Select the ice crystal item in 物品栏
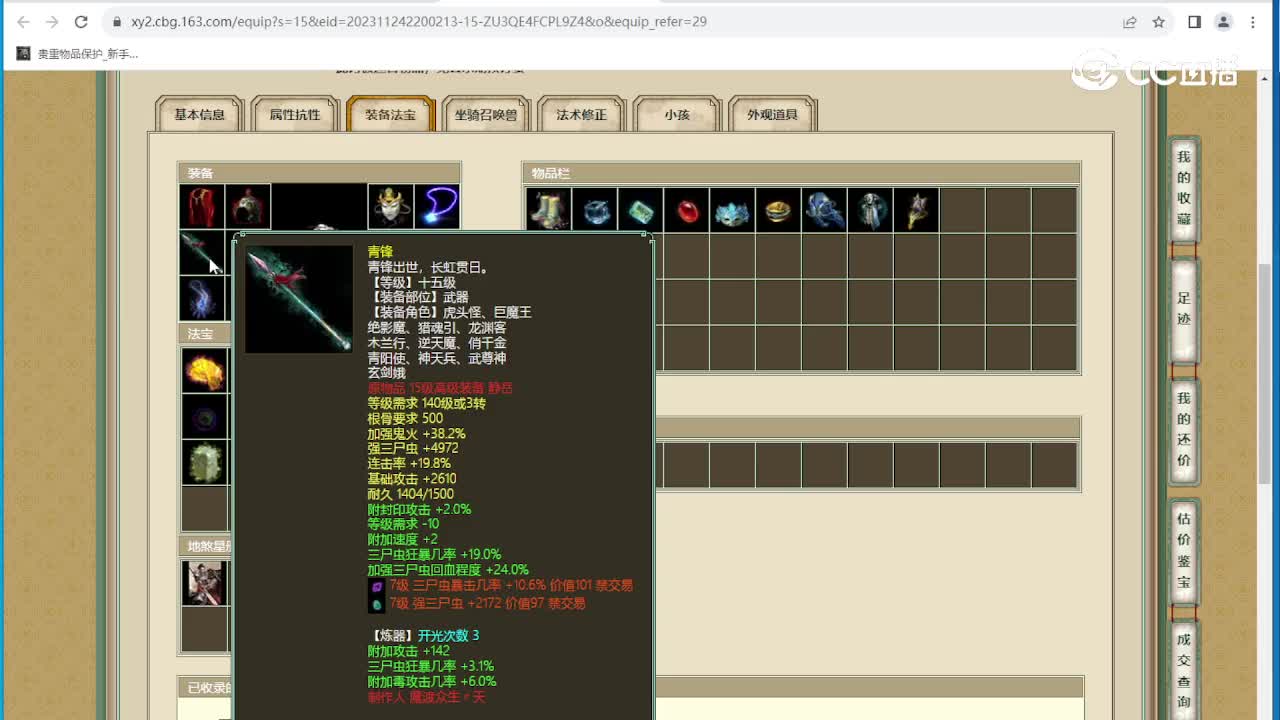The width and height of the screenshot is (1280, 720). point(594,210)
